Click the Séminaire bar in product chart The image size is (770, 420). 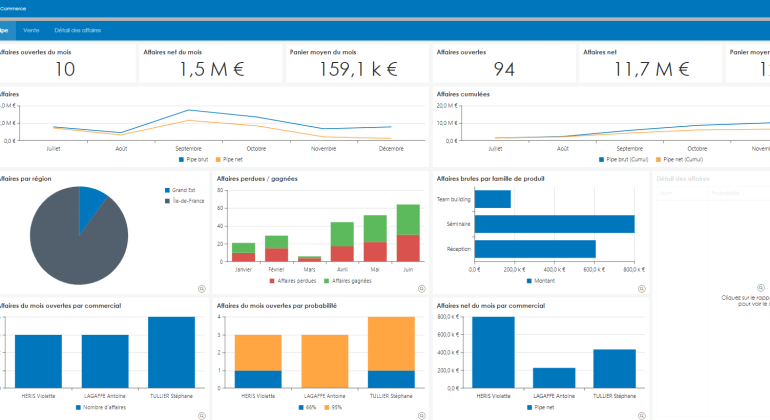tap(554, 224)
